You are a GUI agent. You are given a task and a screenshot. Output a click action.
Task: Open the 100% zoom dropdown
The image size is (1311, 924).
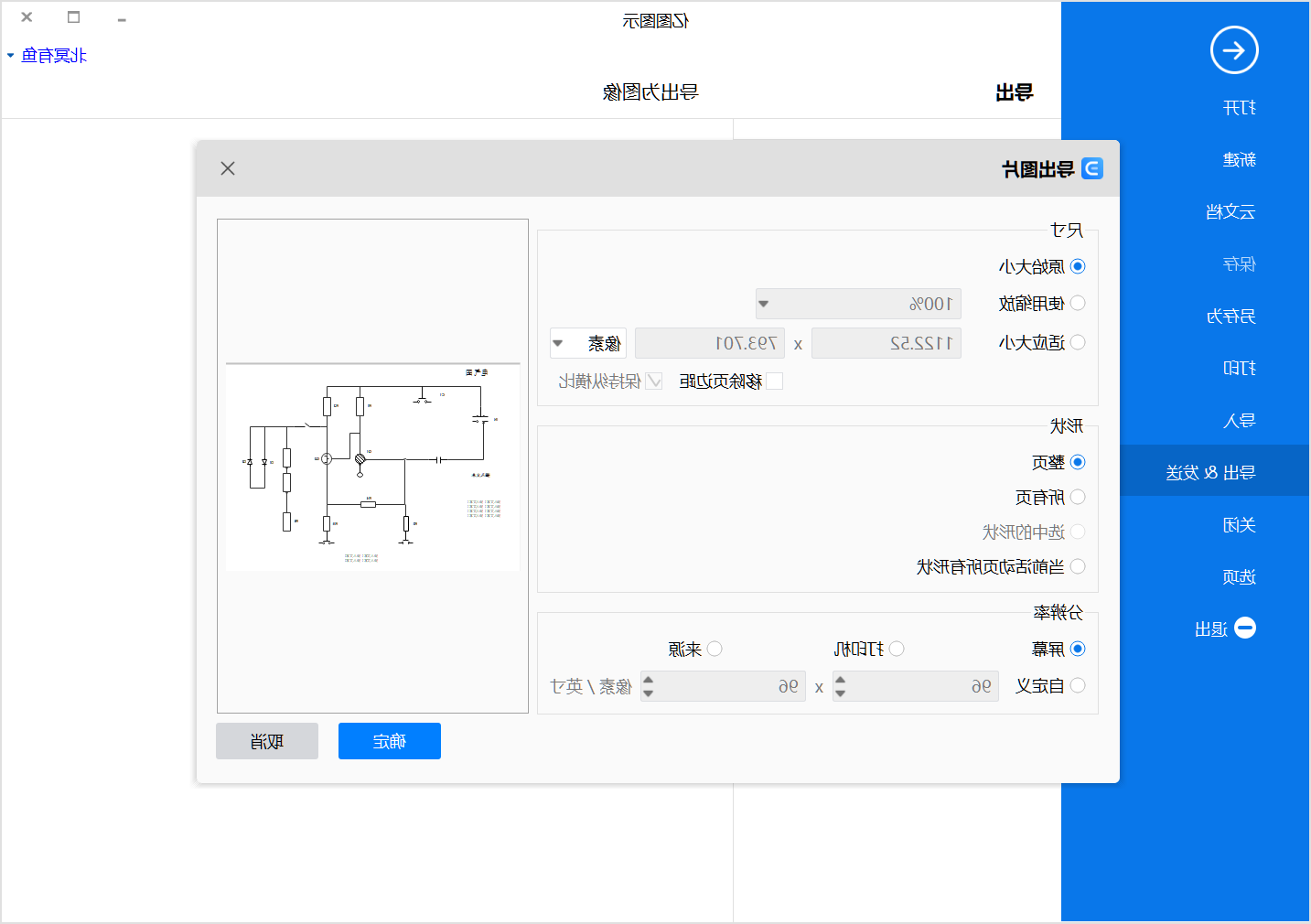(x=858, y=304)
